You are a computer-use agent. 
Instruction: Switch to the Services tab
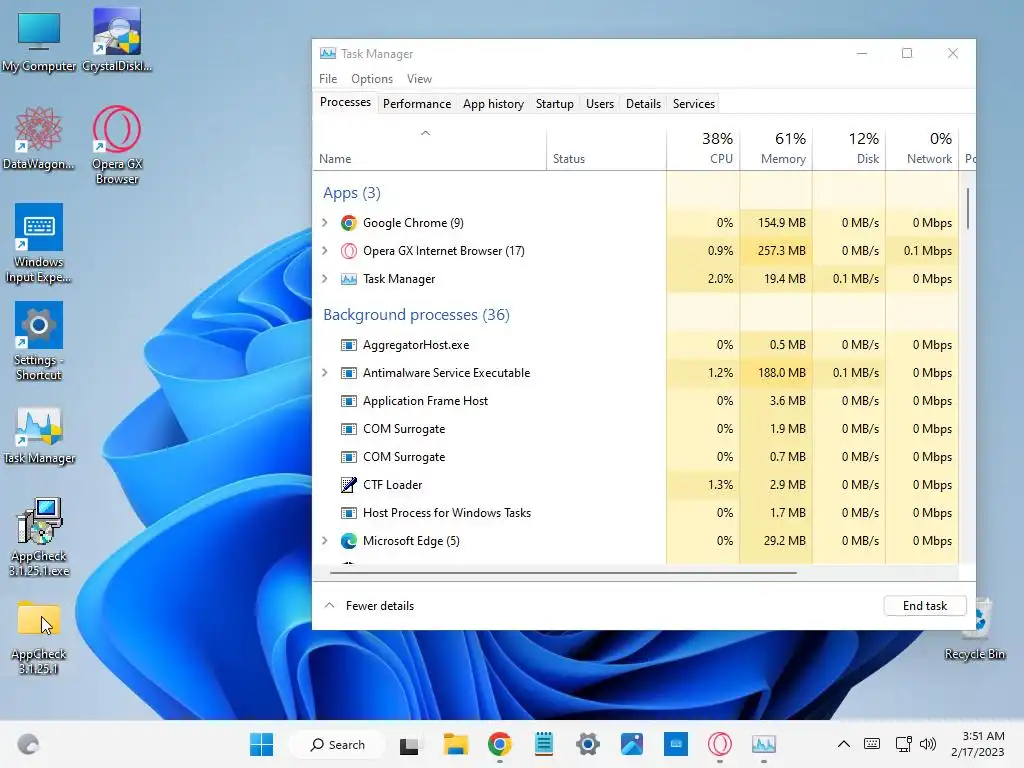point(694,104)
